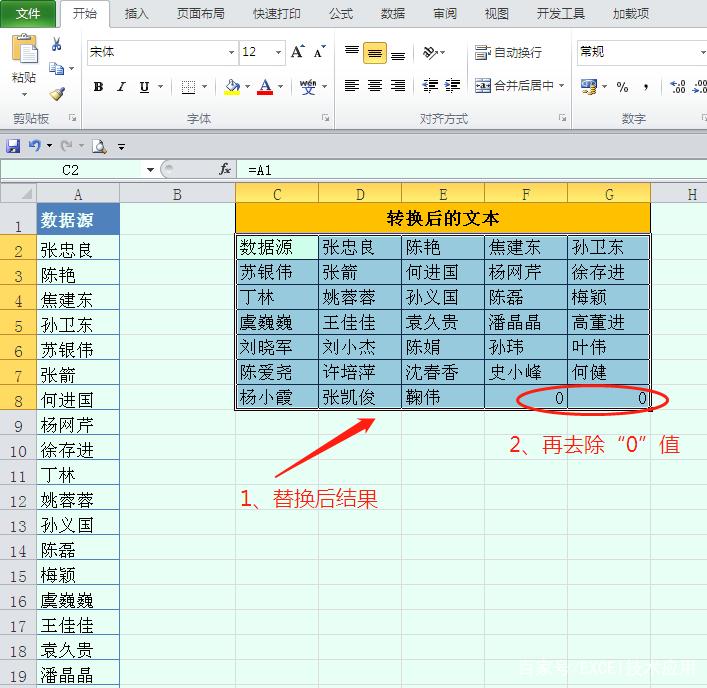Click the phonetic guide wén icon
This screenshot has width=707, height=688.
pos(308,87)
